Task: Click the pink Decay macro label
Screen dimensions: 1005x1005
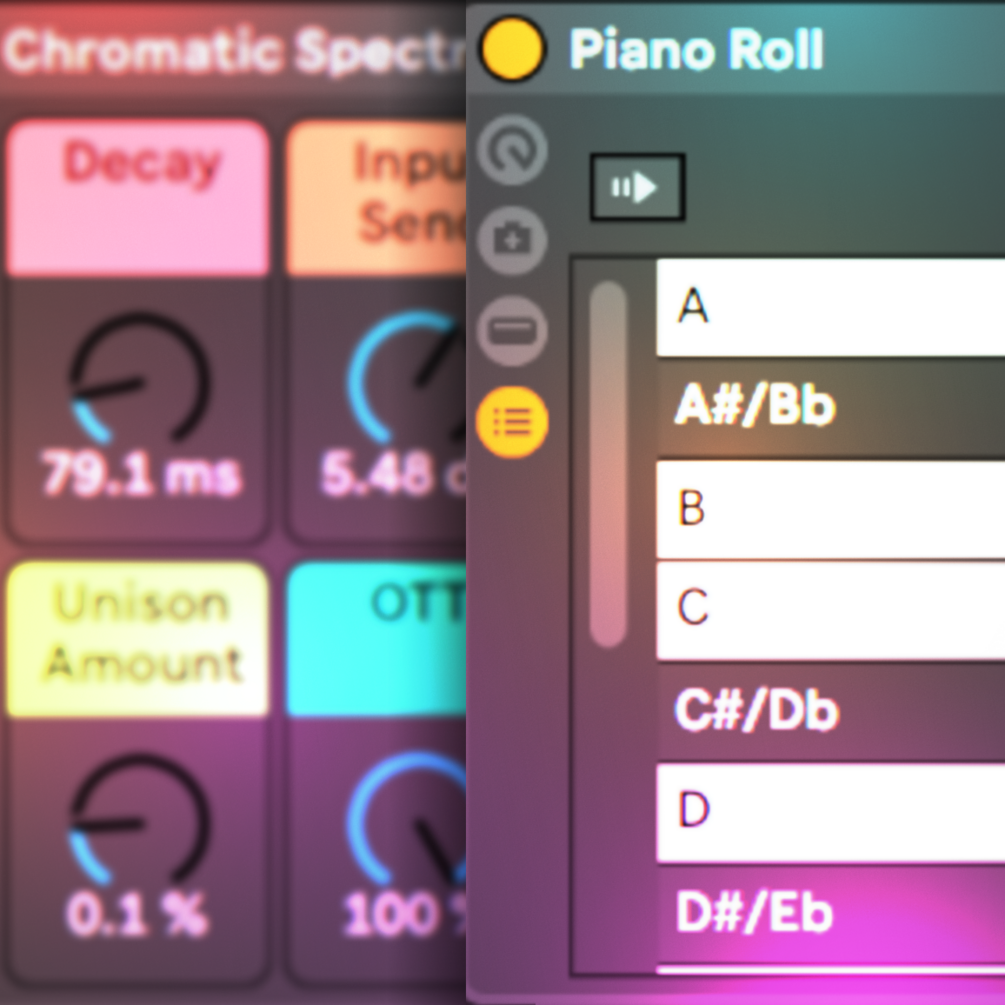Action: 139,197
